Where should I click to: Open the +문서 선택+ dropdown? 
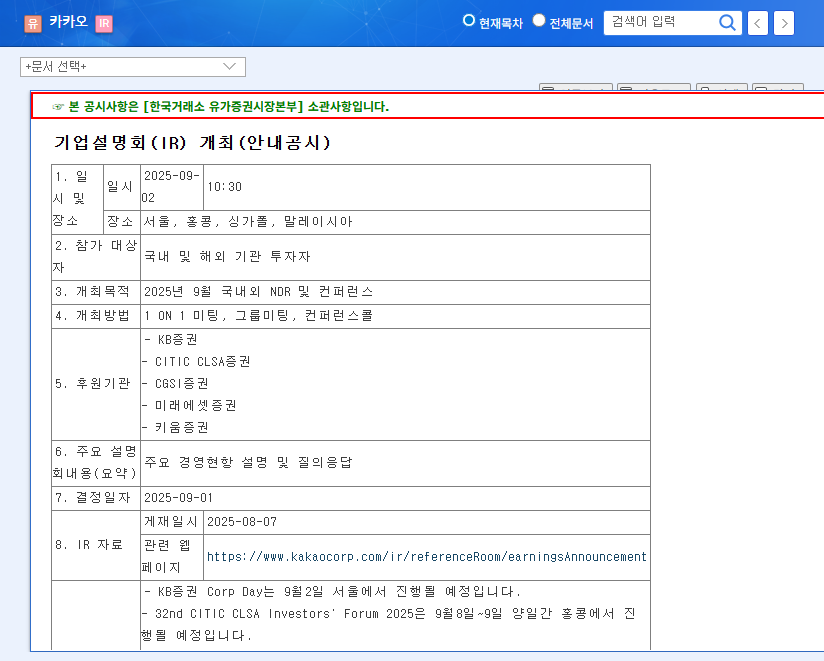coord(133,67)
